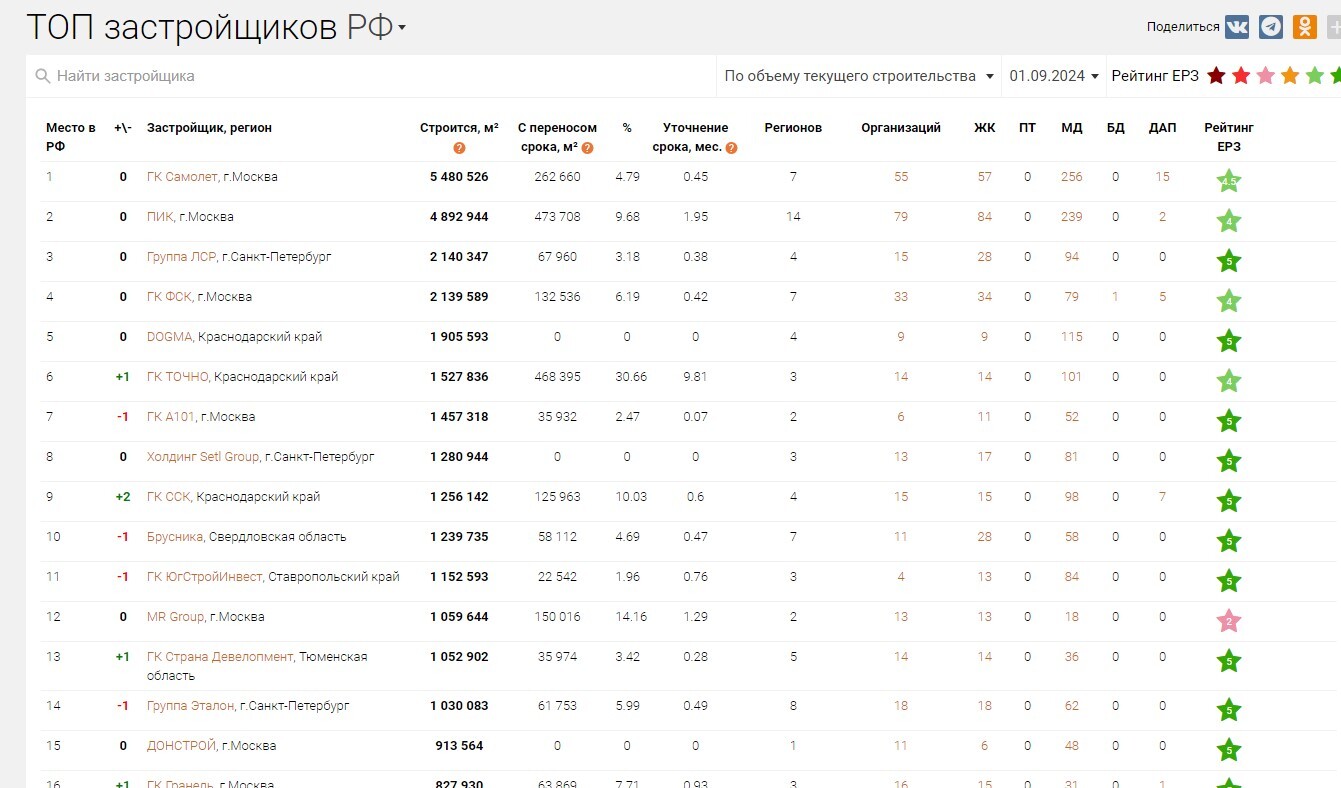Open help icon under Строится, м²
This screenshot has width=1341, height=788.
click(x=459, y=148)
